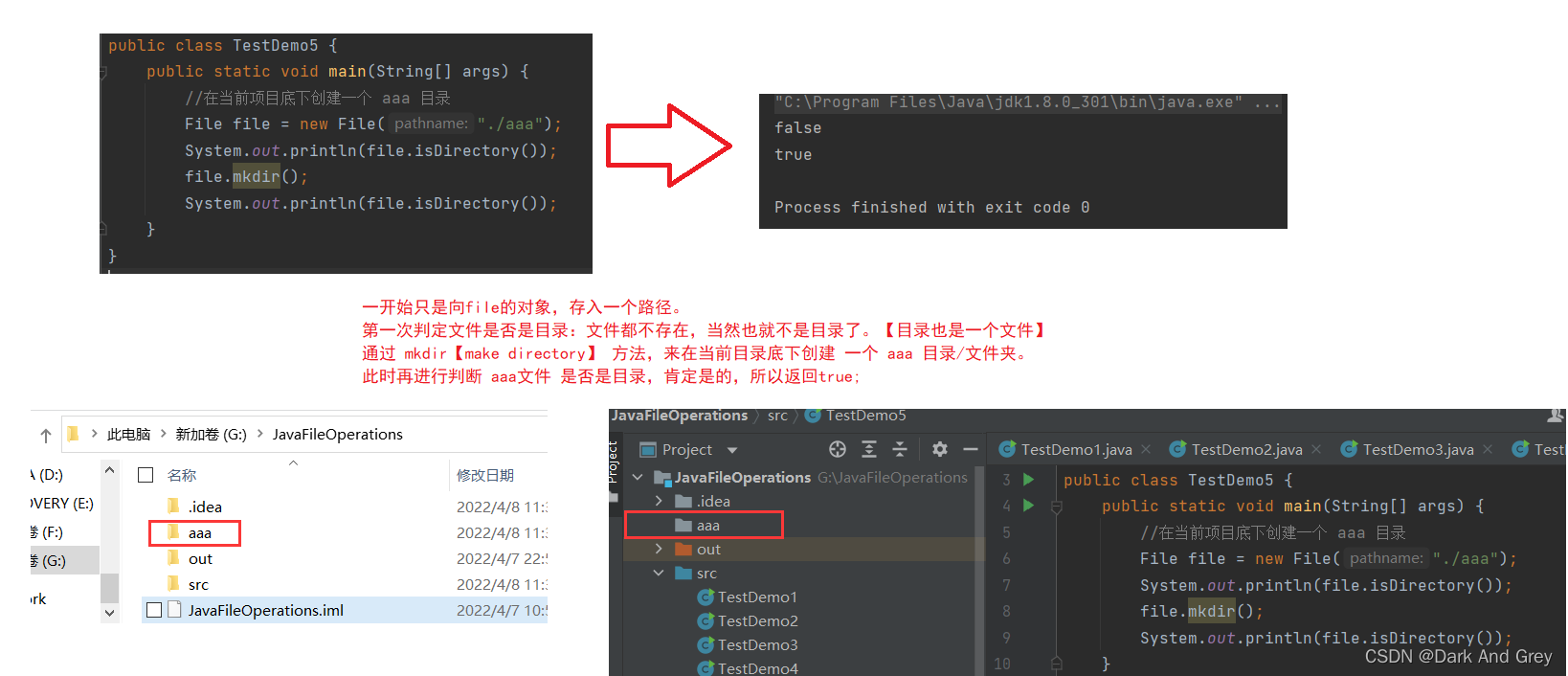This screenshot has height=676, width=1568.
Task: Check the JavaFileOperations.iml row checkbox
Action: [153, 610]
